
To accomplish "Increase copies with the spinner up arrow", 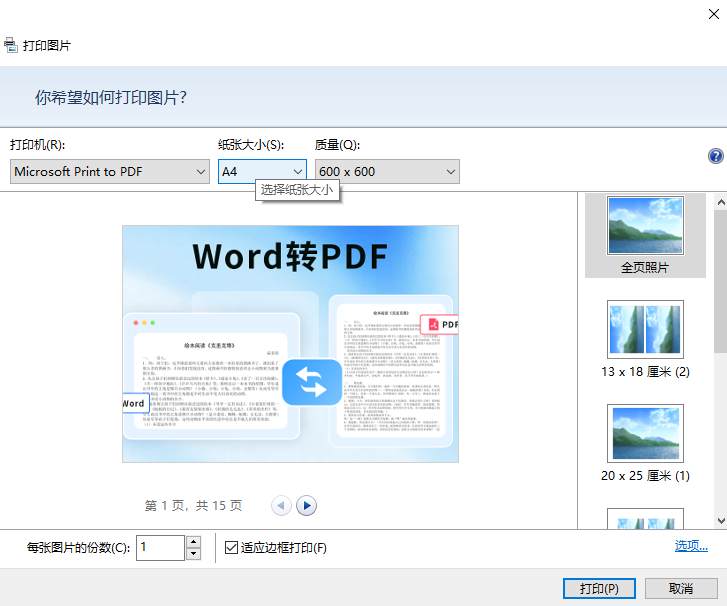I will (193, 542).
